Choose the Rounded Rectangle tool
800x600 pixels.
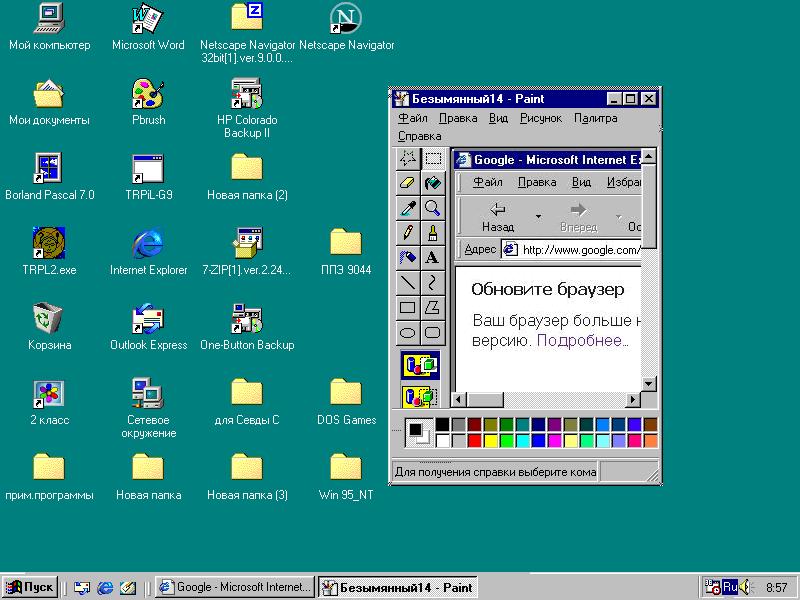433,333
